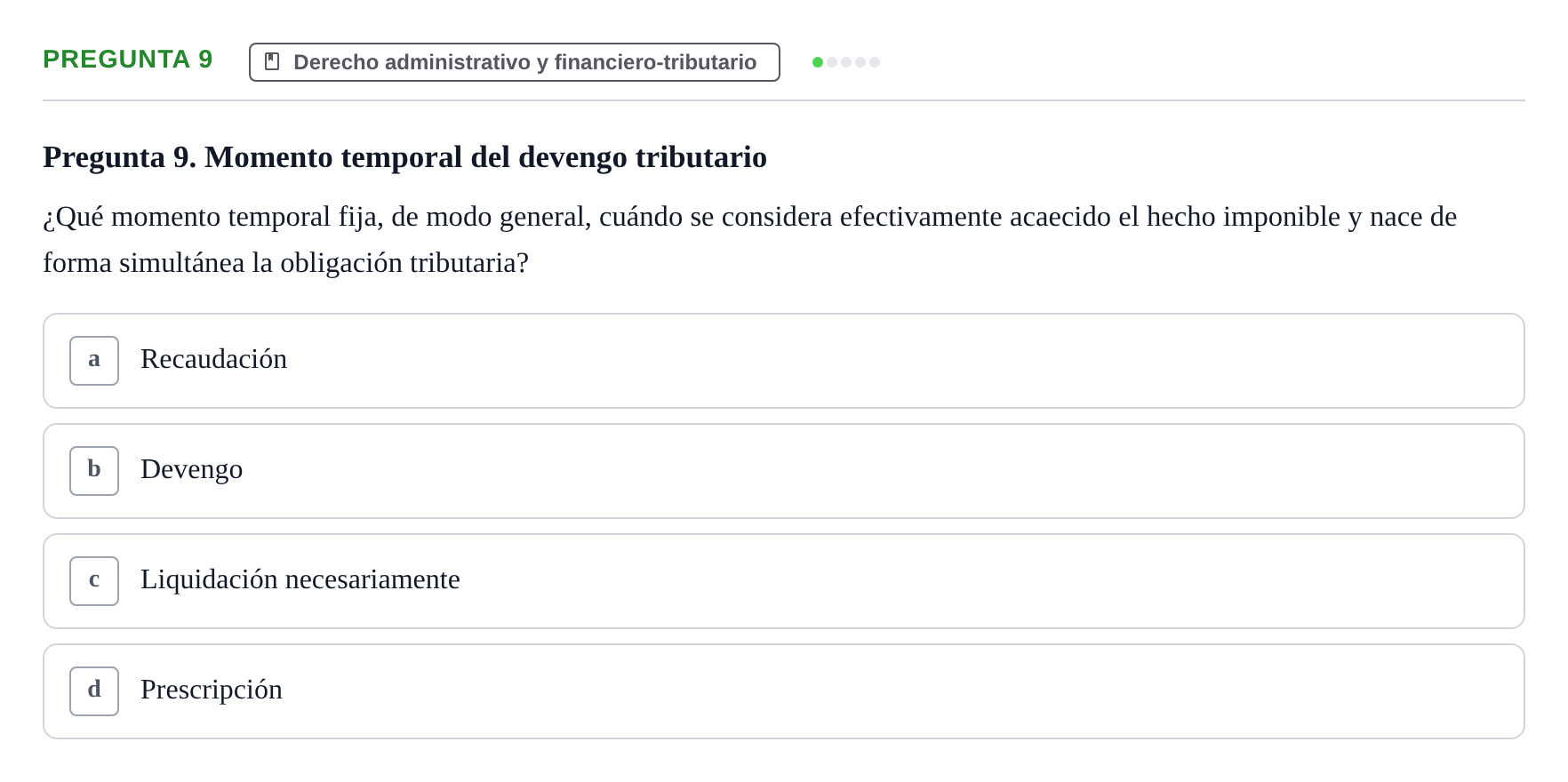Choose the Devengo answer option
Image resolution: width=1568 pixels, height=782 pixels.
pos(784,471)
